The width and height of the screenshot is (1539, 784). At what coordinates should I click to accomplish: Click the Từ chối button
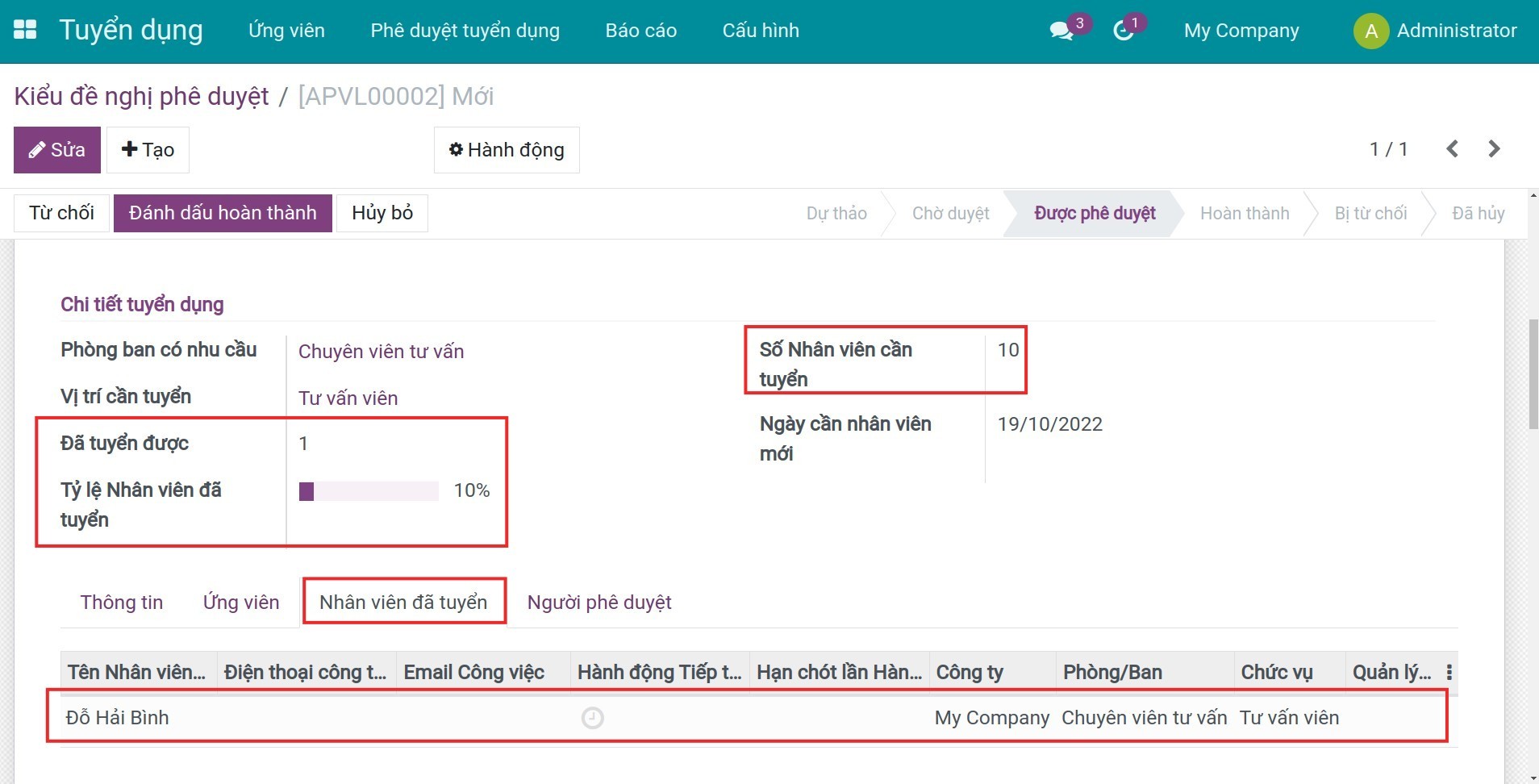61,213
